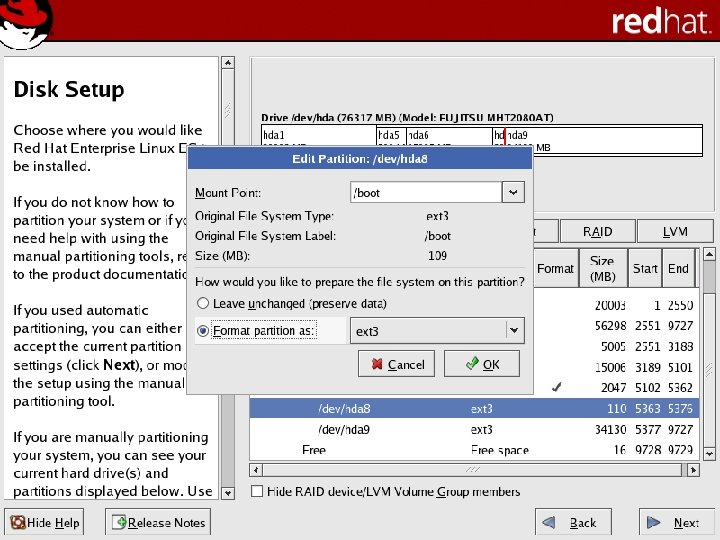Select the Free space row
720x540 pixels.
click(x=474, y=450)
